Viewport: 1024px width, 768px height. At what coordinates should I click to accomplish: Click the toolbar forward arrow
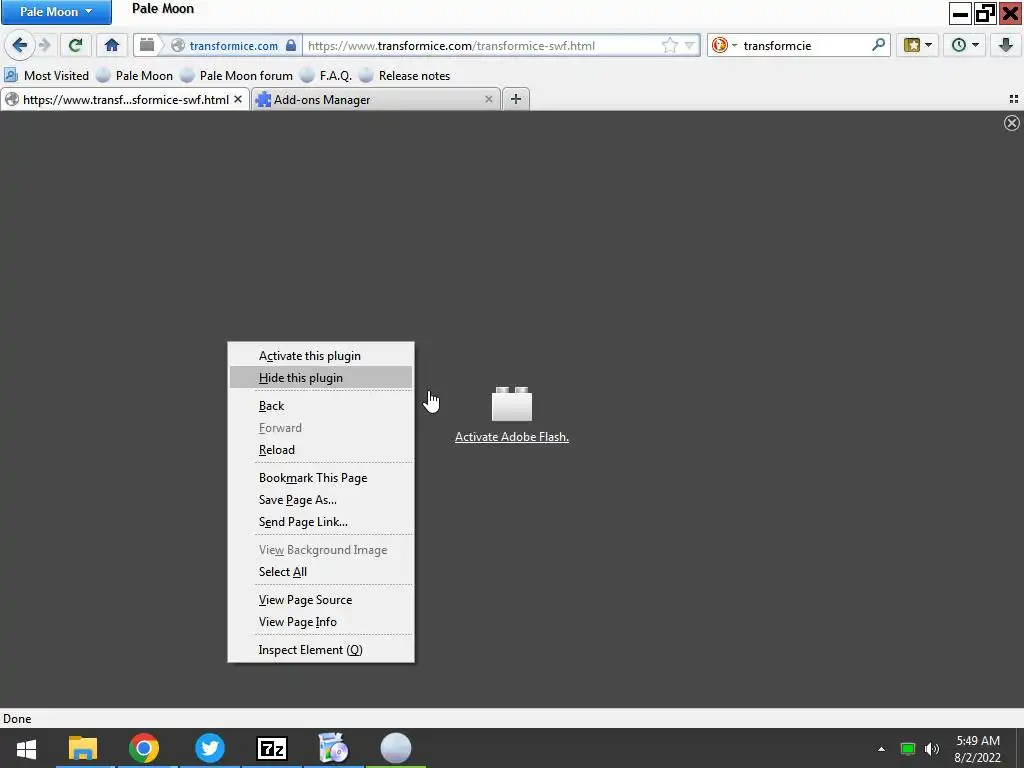44,45
